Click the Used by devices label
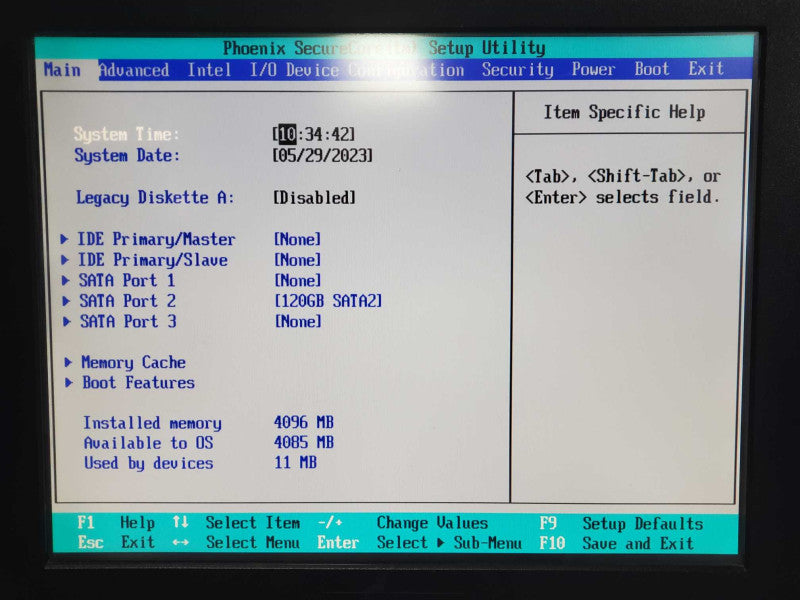The width and height of the screenshot is (800, 600). coord(148,463)
